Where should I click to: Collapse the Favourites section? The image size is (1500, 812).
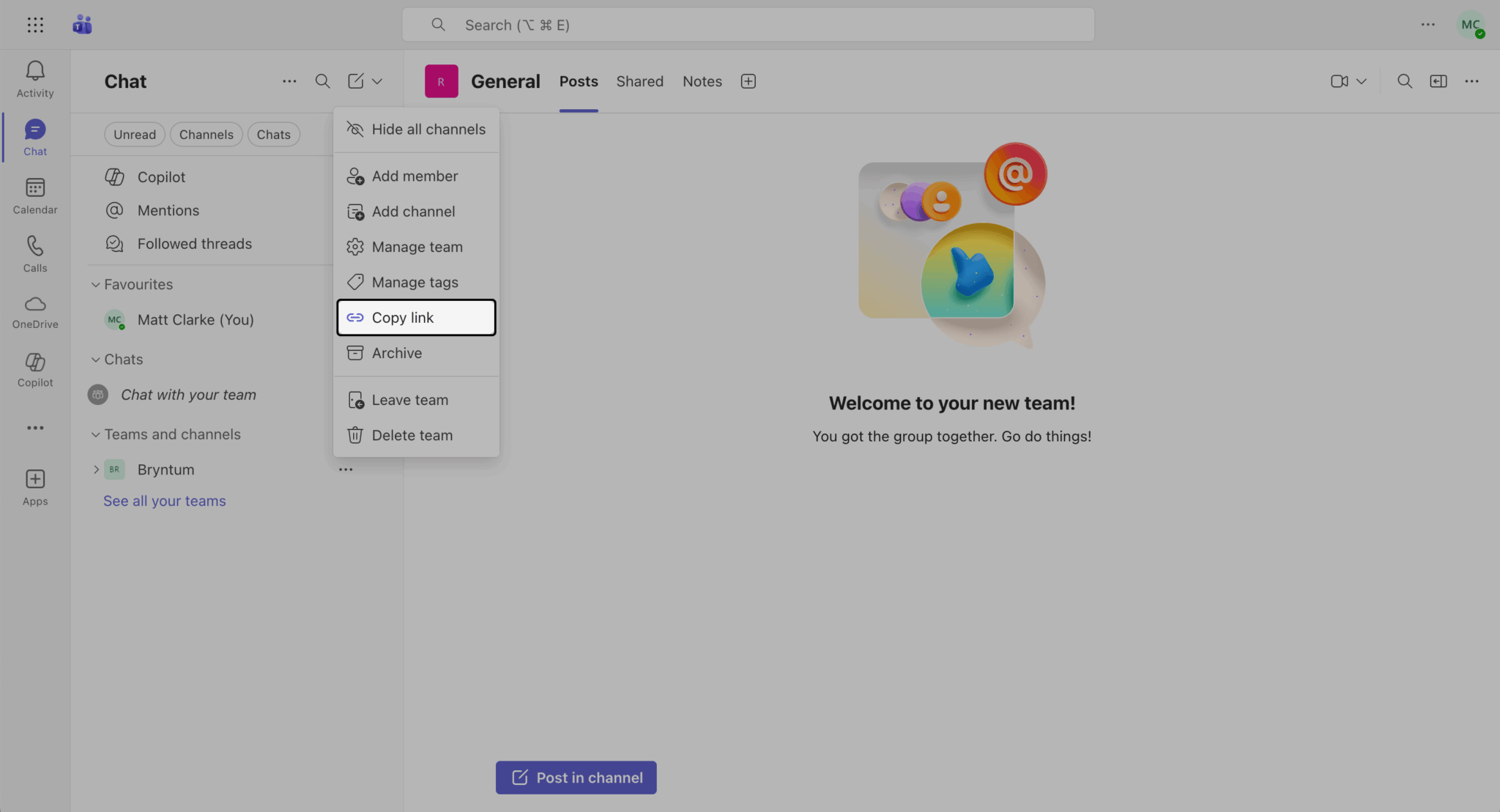point(95,285)
